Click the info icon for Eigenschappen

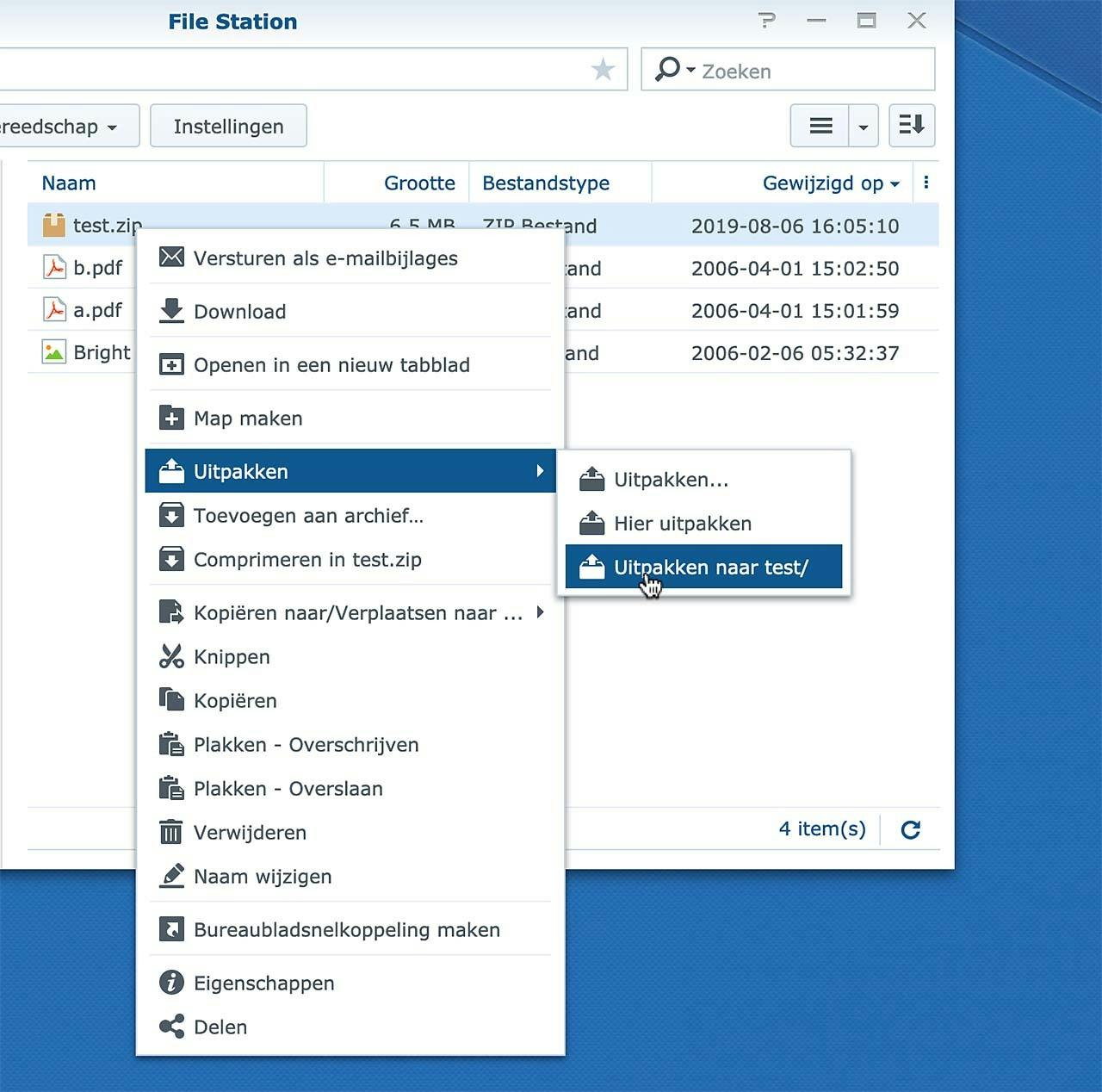(171, 983)
